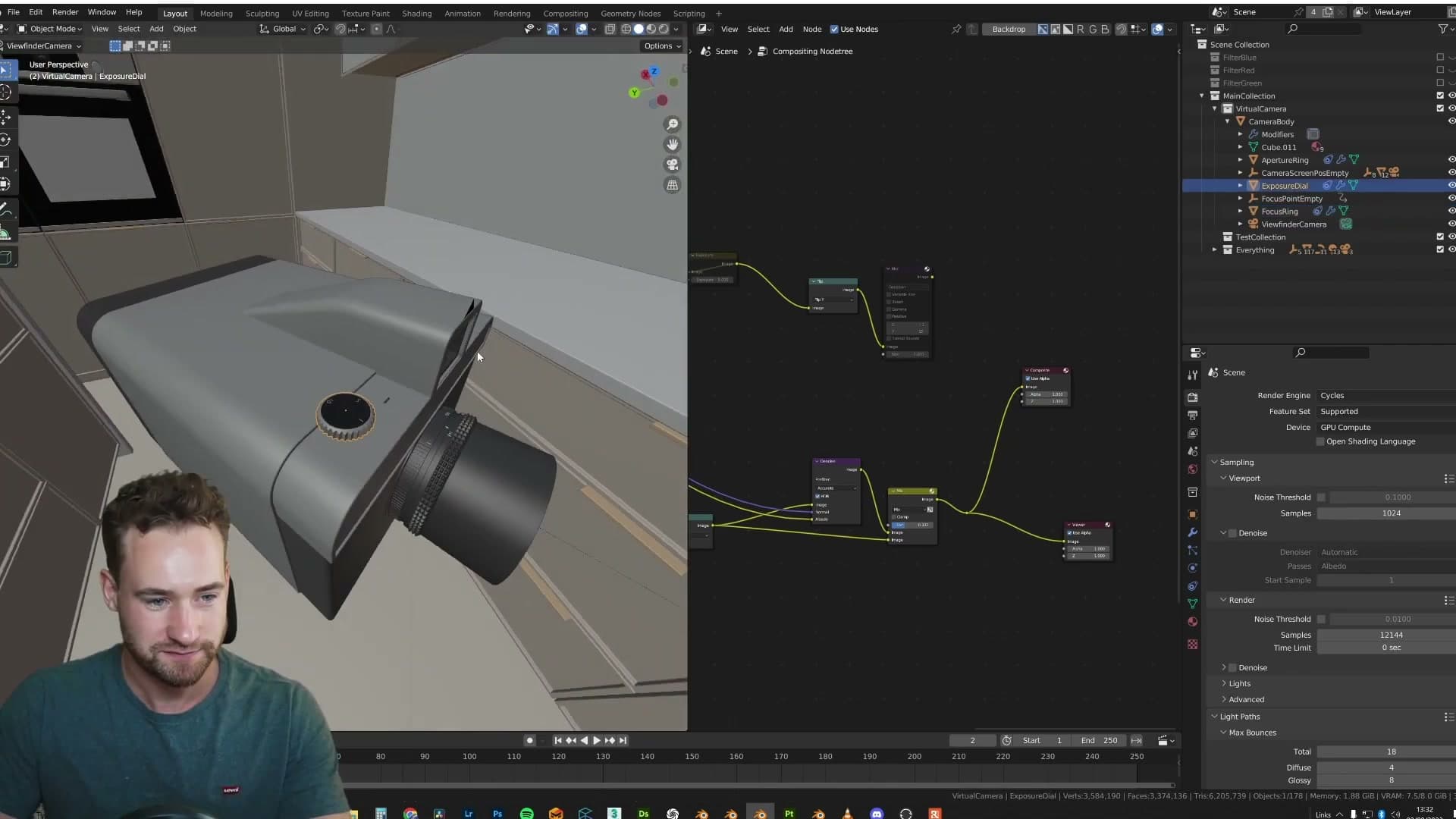Switch viewport to rendered shading
This screenshot has width=1456, height=819.
664,29
